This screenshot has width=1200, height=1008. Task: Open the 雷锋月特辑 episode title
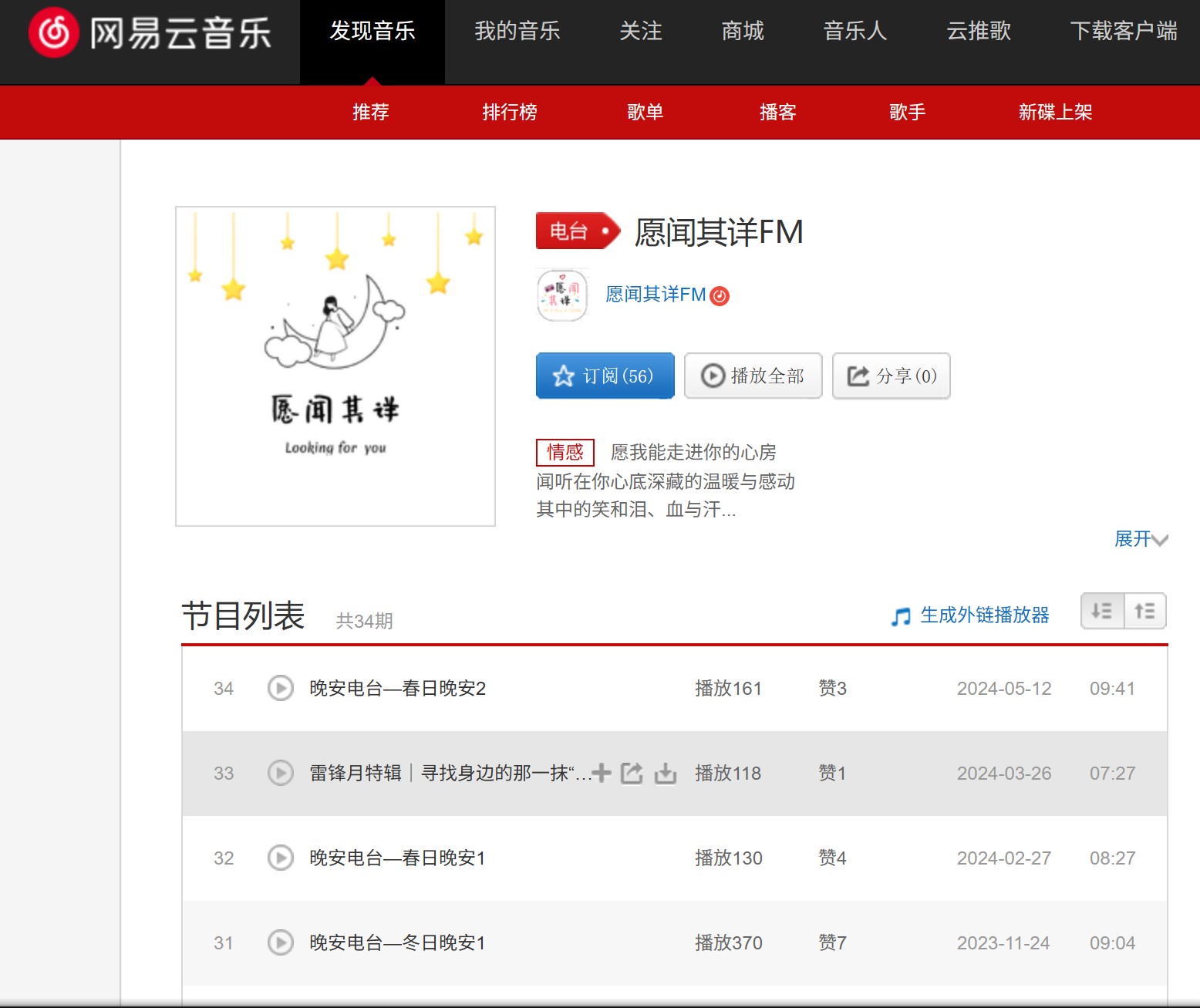coord(450,773)
